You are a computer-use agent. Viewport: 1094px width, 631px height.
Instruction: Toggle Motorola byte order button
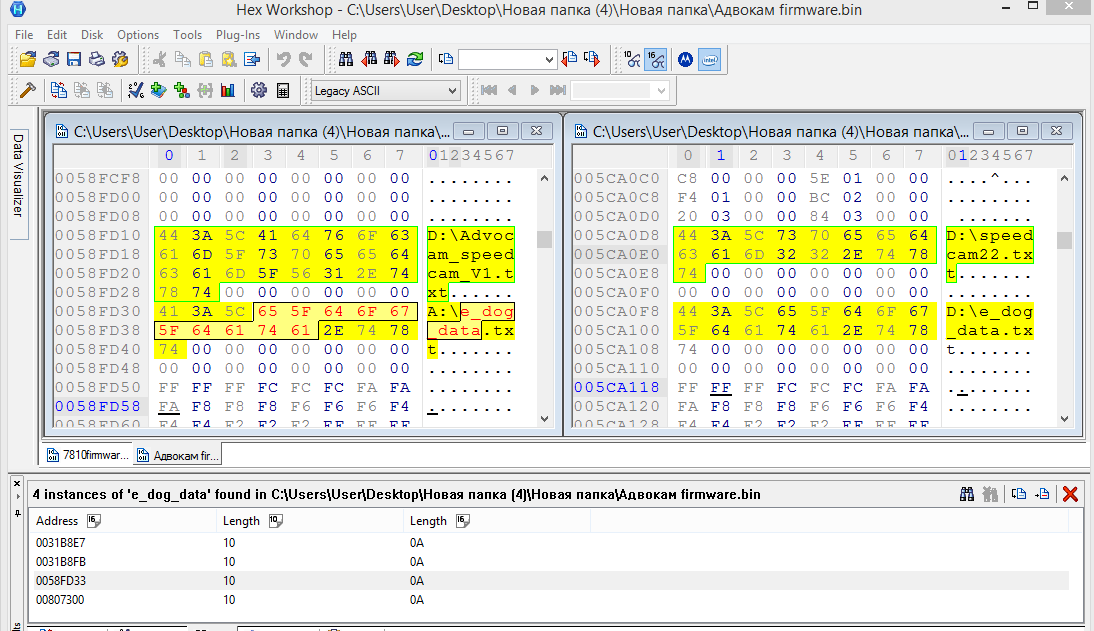(686, 60)
